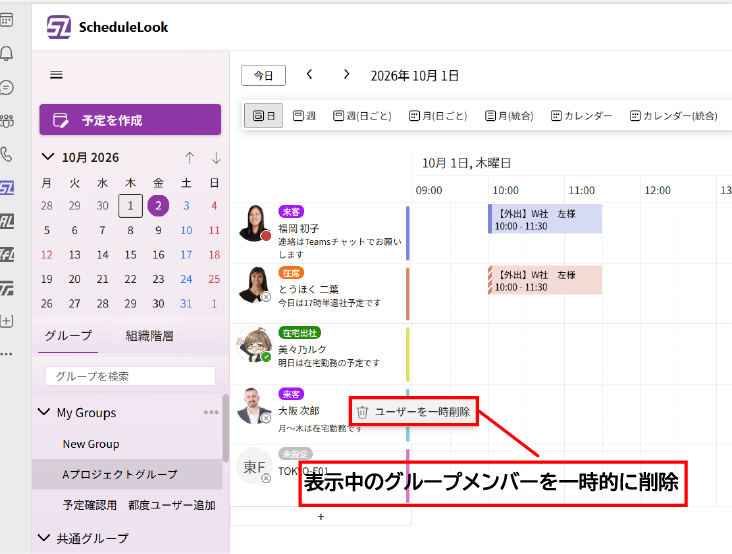Open the chat bubble icon in left rail
The image size is (732, 554).
coord(7,87)
